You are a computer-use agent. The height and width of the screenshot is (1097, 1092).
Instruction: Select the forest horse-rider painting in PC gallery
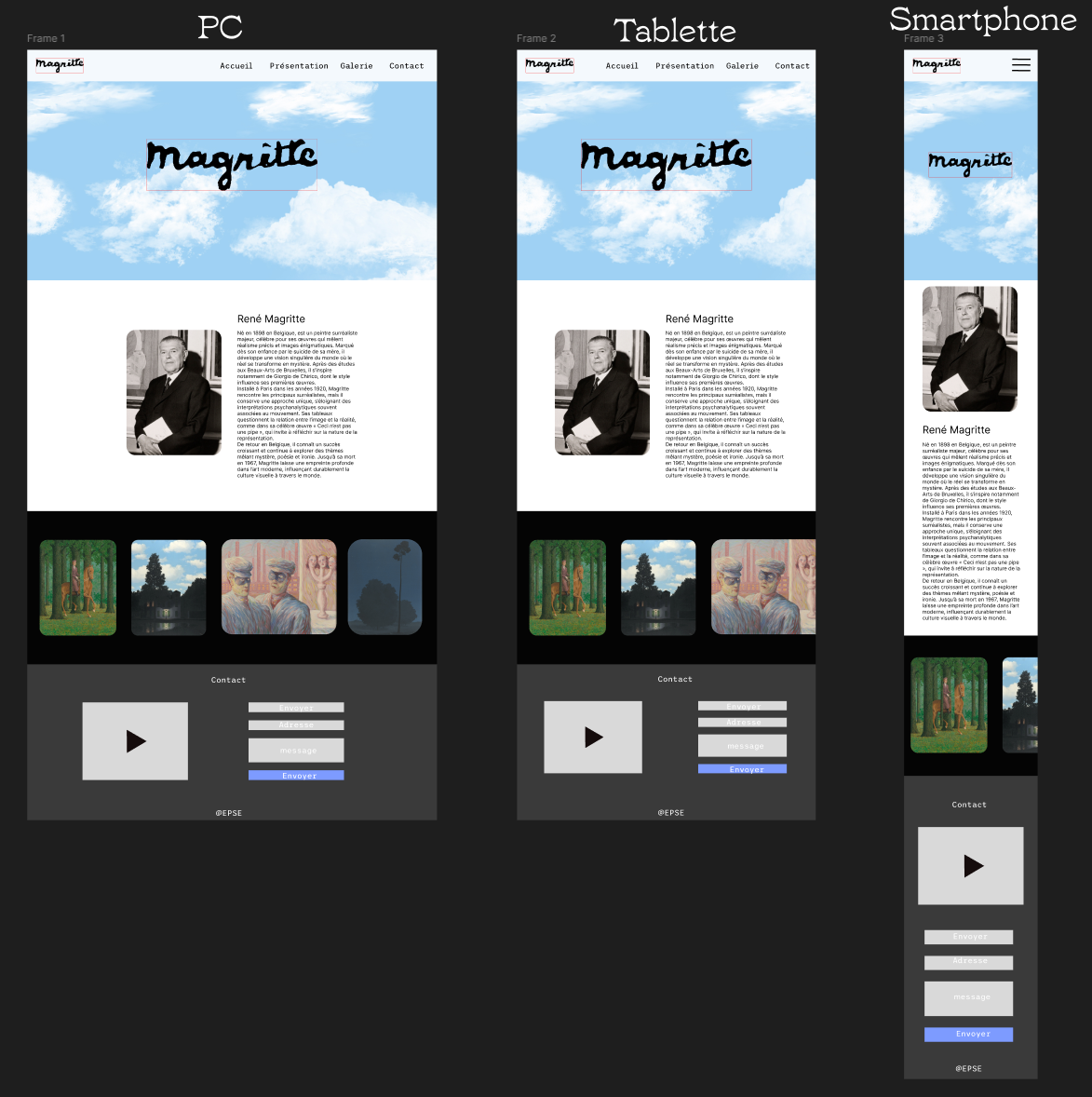[x=77, y=587]
